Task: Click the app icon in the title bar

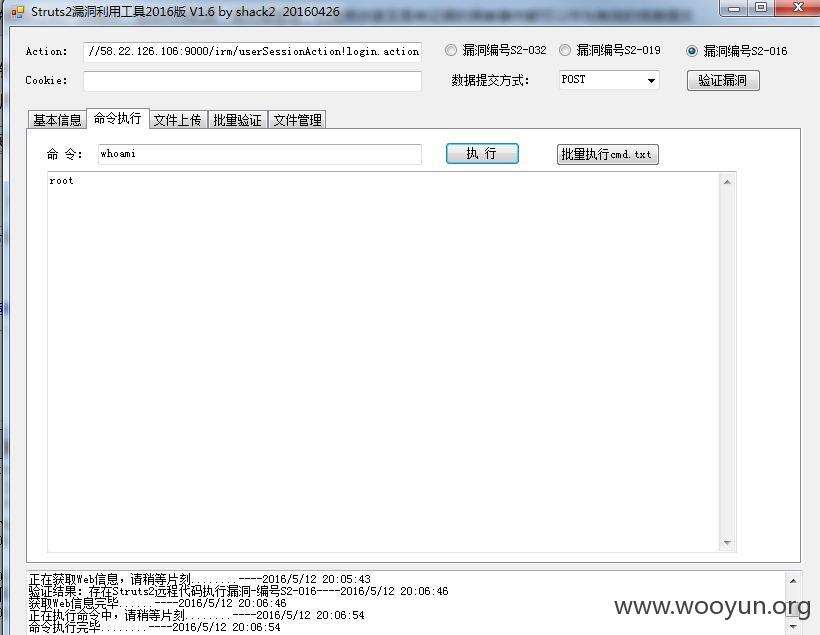Action: 17,11
